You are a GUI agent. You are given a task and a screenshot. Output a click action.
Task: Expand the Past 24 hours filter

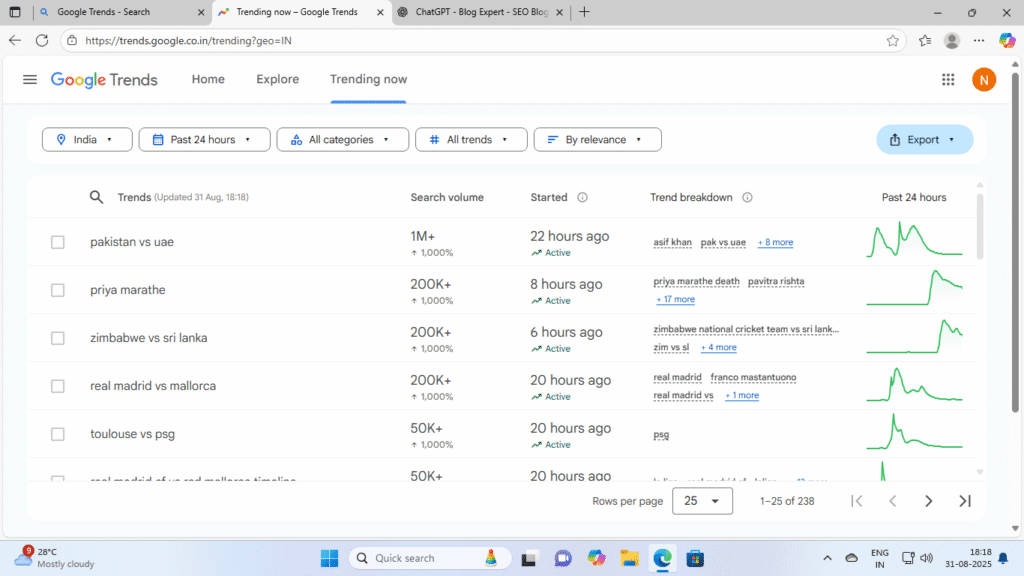pos(204,140)
